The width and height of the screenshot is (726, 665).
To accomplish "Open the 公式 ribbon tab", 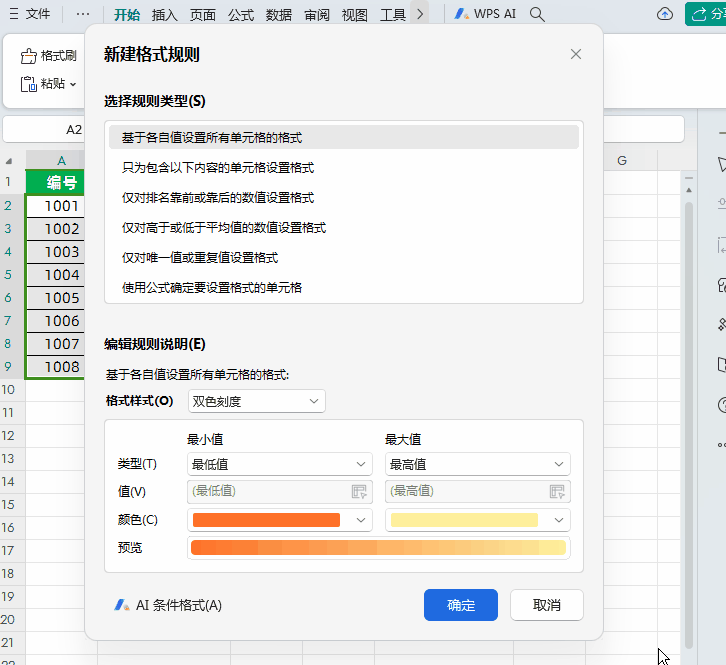I will (241, 14).
